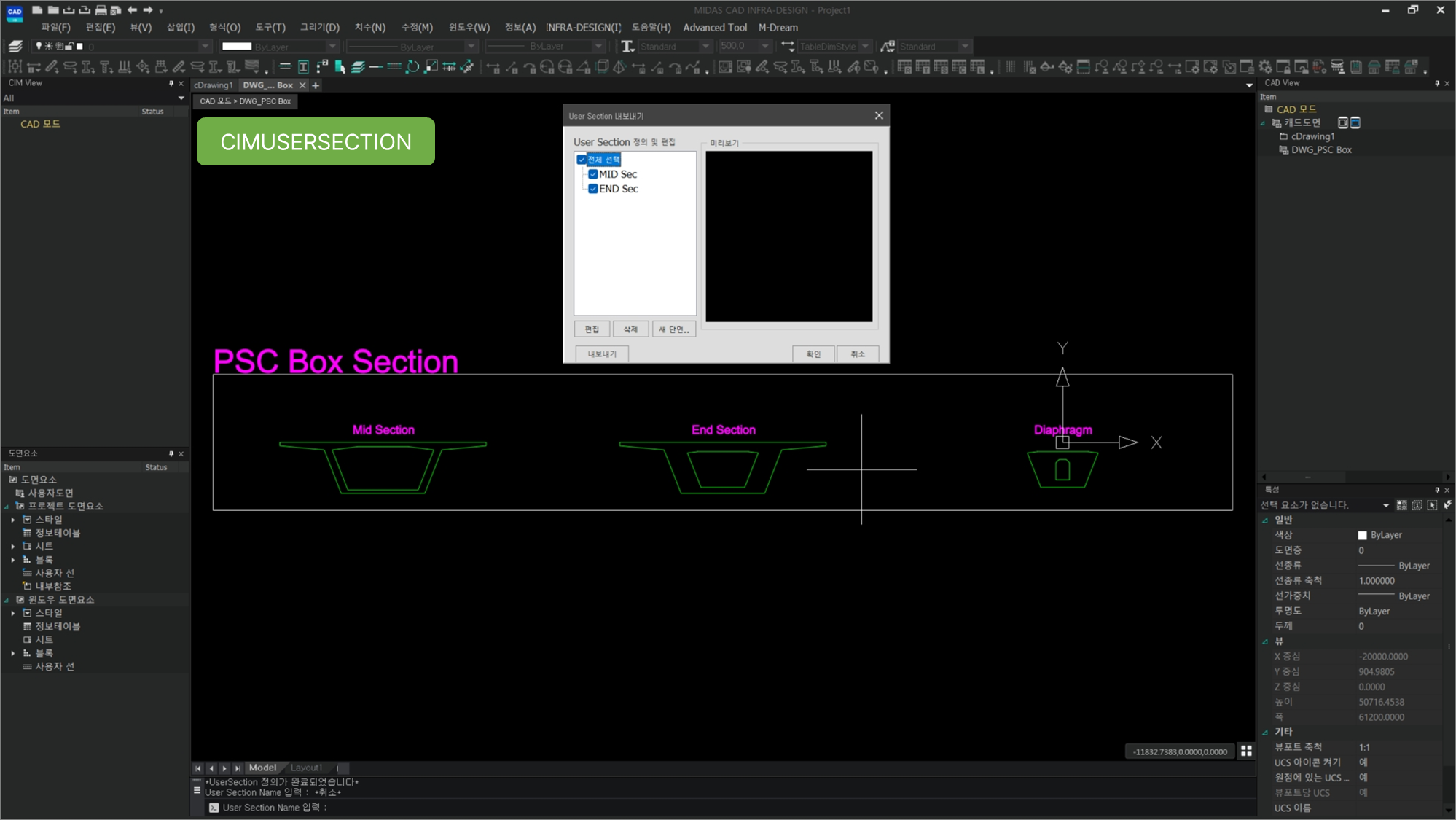Click the text box 'I' toolbar icon
The image size is (1456, 820).
303,67
